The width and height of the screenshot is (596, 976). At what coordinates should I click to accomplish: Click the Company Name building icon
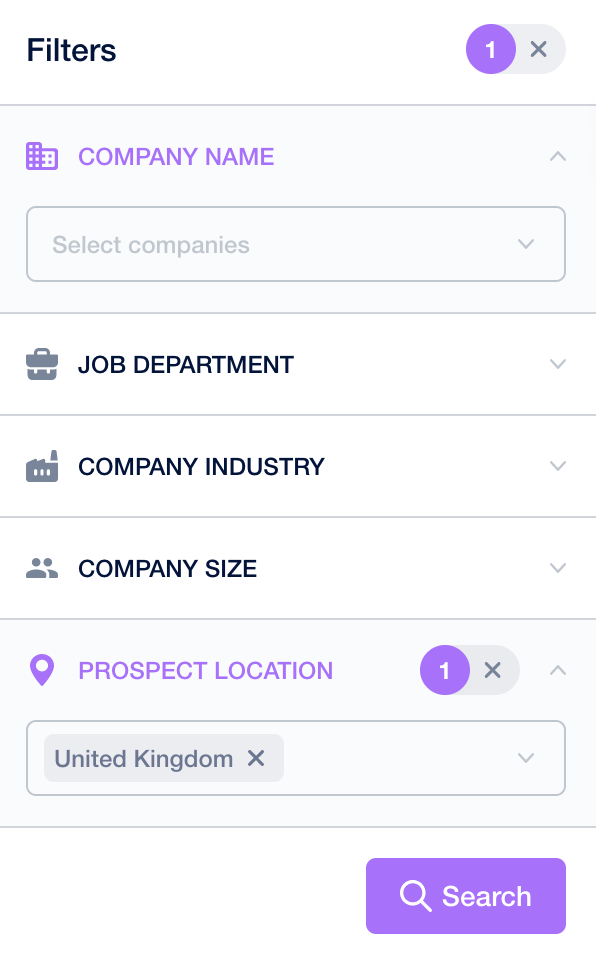[x=42, y=156]
